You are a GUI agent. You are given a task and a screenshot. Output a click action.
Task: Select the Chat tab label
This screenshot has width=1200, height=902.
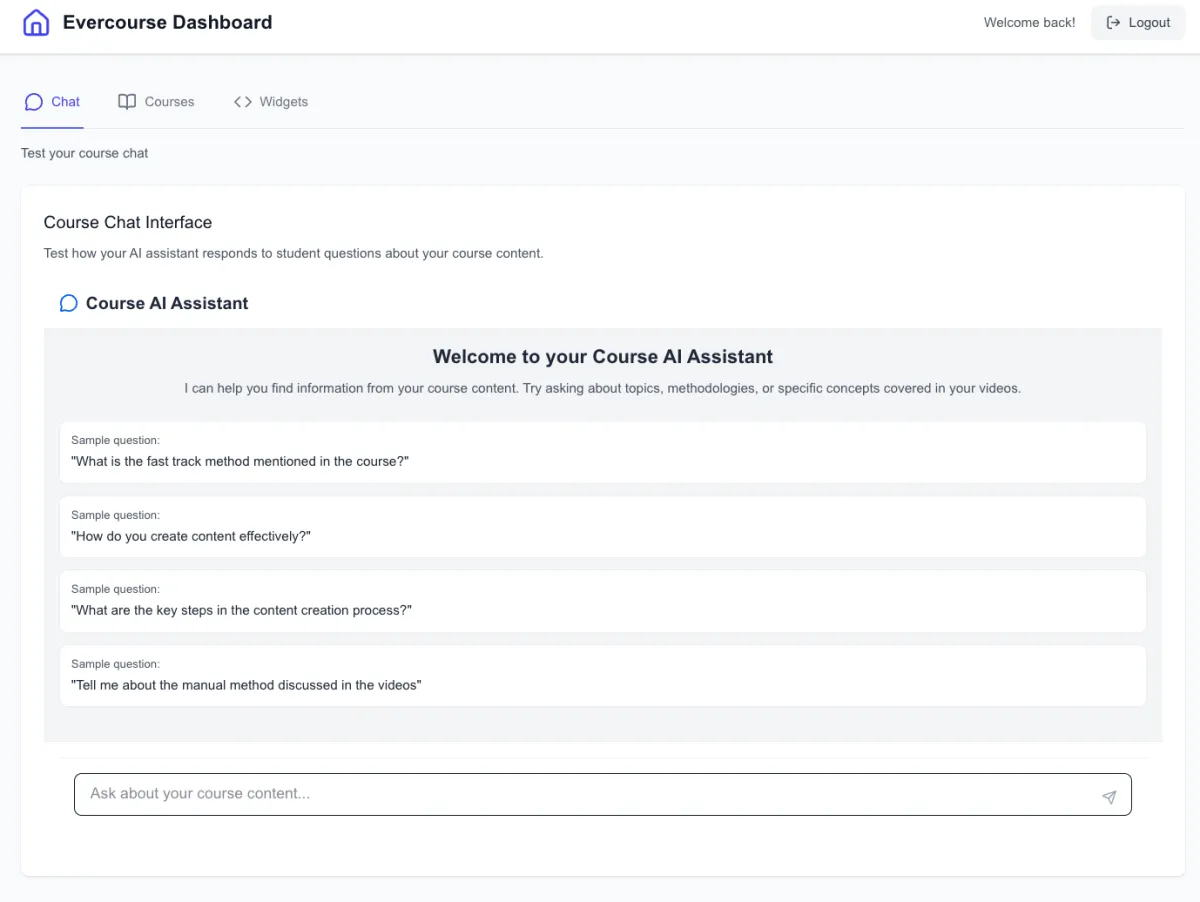pyautogui.click(x=66, y=102)
